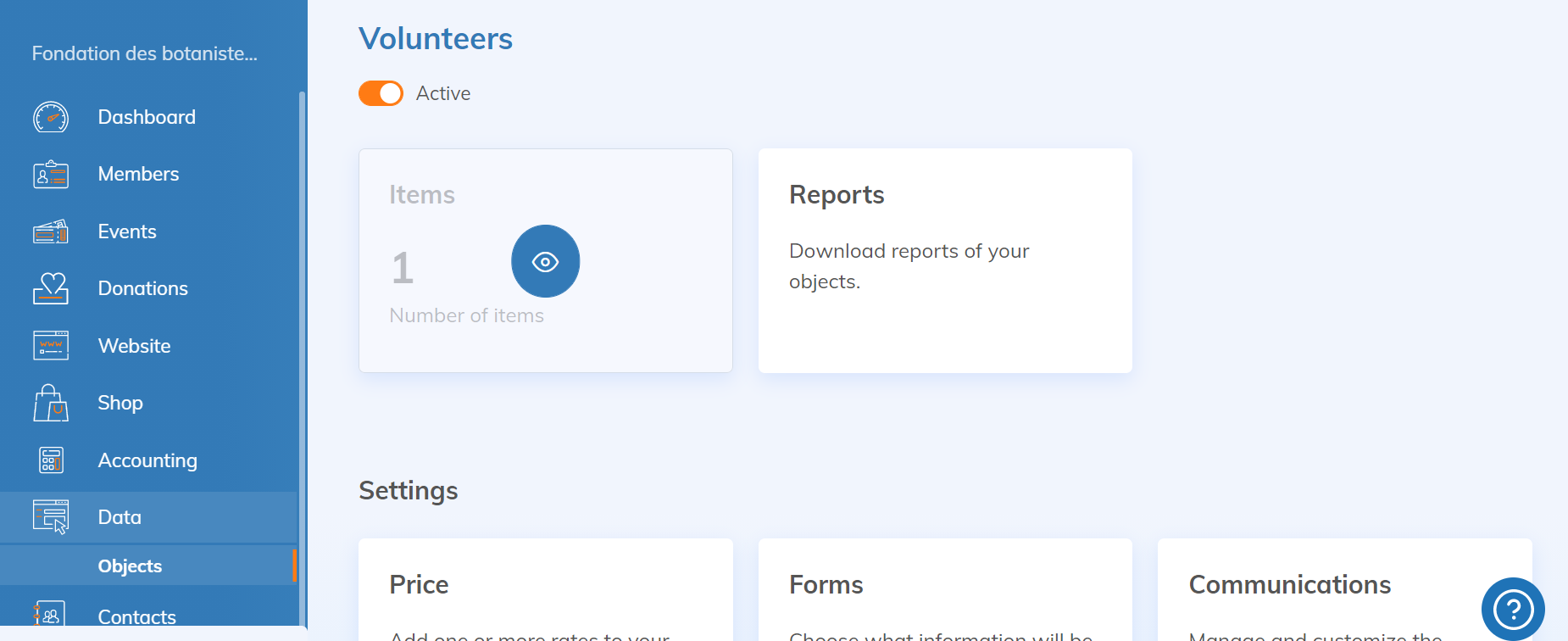Image resolution: width=1568 pixels, height=641 pixels.
Task: Toggle the Active switch off
Action: pyautogui.click(x=381, y=93)
